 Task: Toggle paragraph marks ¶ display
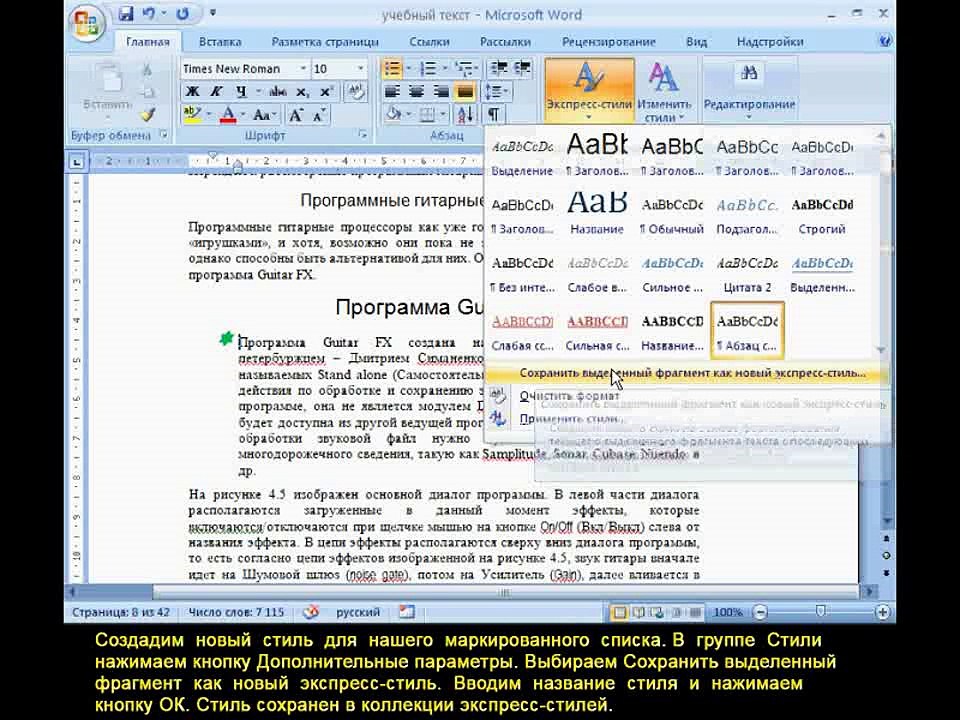pyautogui.click(x=493, y=114)
